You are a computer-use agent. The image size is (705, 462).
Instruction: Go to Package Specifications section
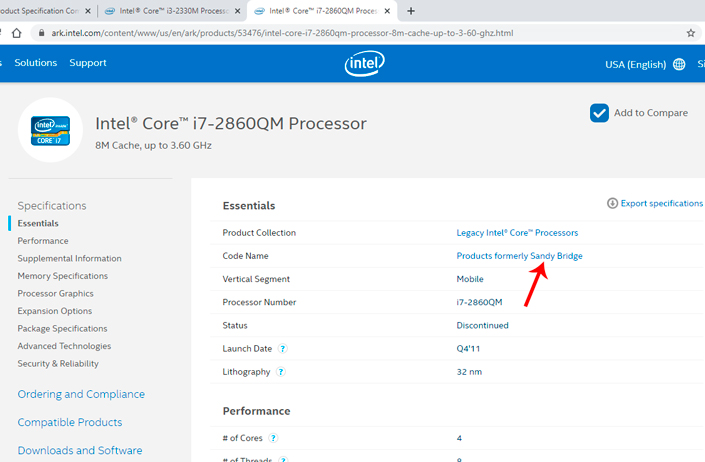tap(62, 329)
